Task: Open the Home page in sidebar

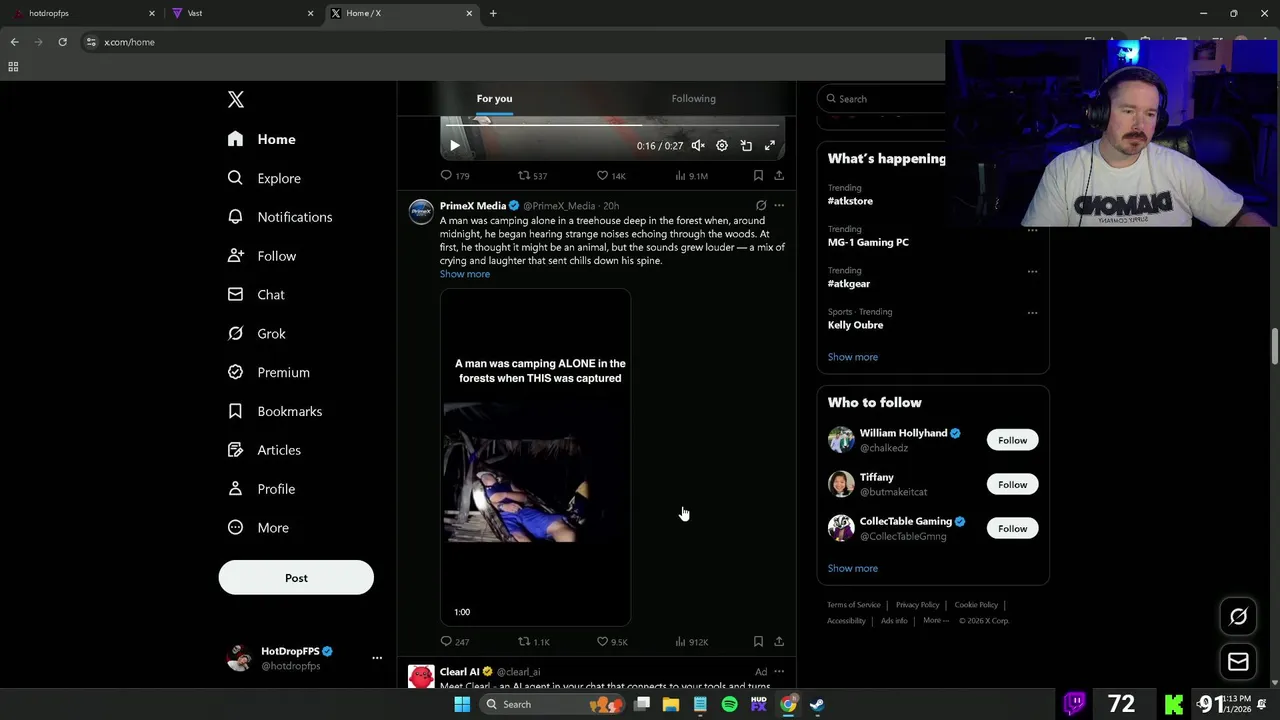Action: click(x=262, y=139)
